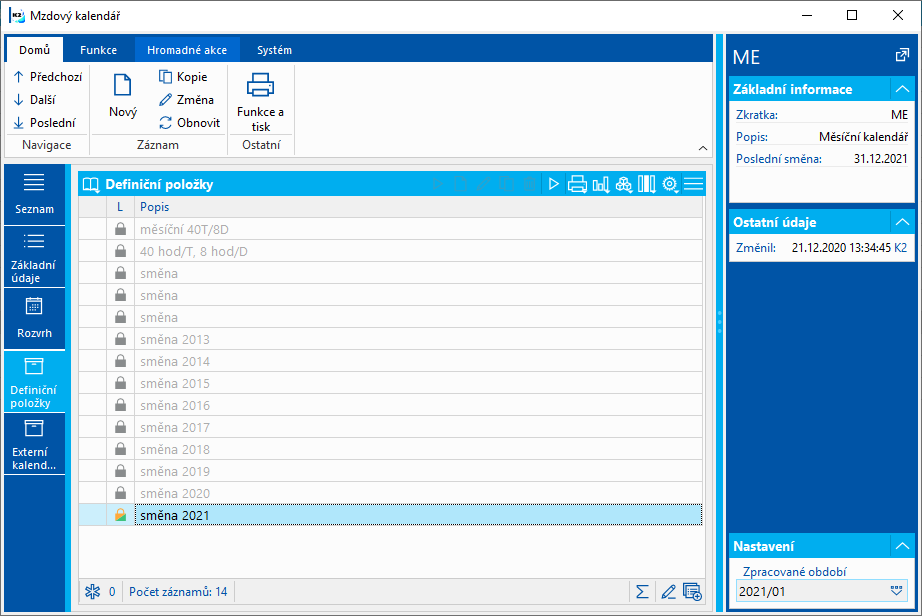Click the L column header
Screen dimensions: 922x616
[120, 207]
